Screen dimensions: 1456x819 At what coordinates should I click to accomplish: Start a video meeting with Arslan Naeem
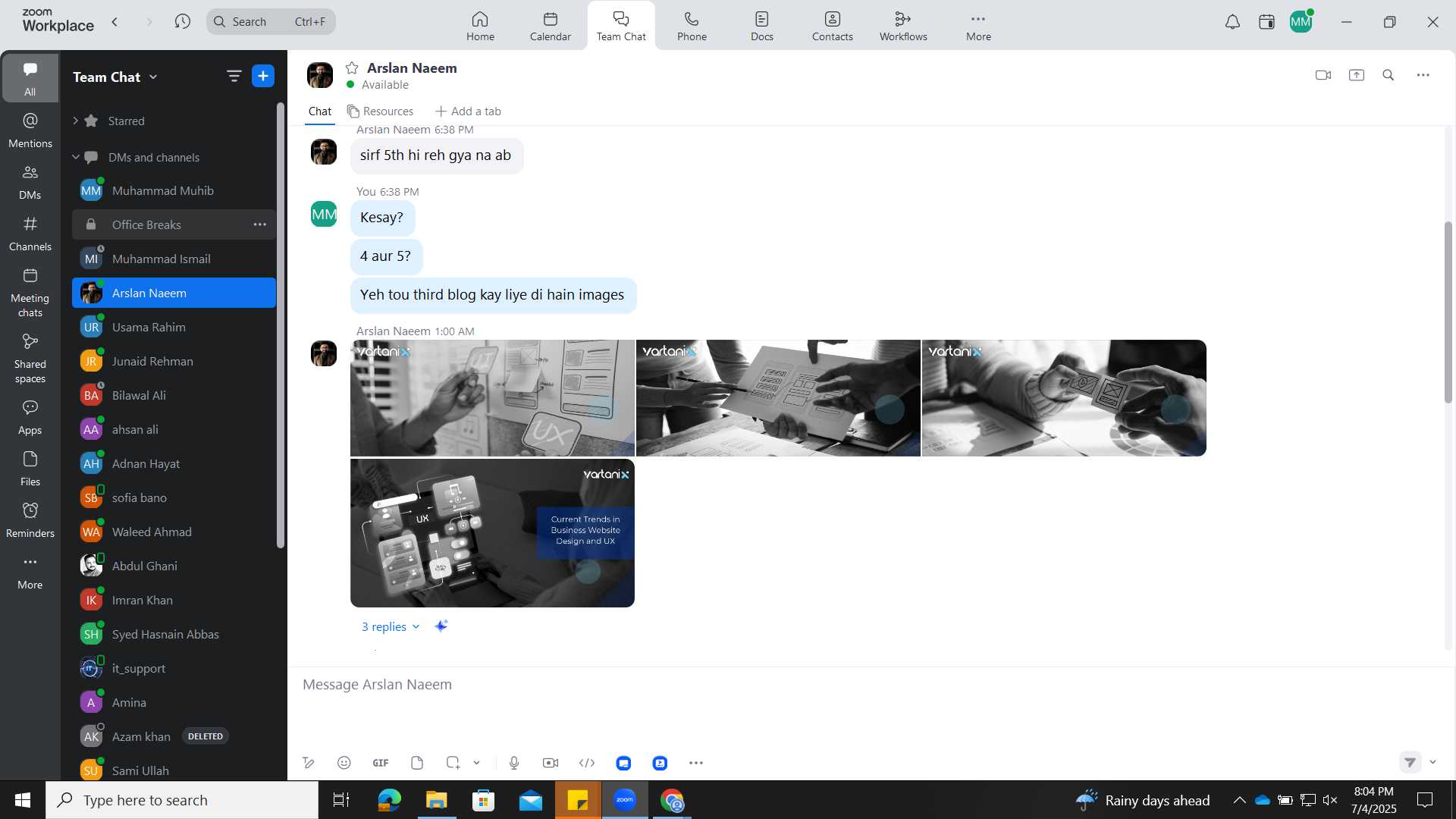pyautogui.click(x=1323, y=75)
